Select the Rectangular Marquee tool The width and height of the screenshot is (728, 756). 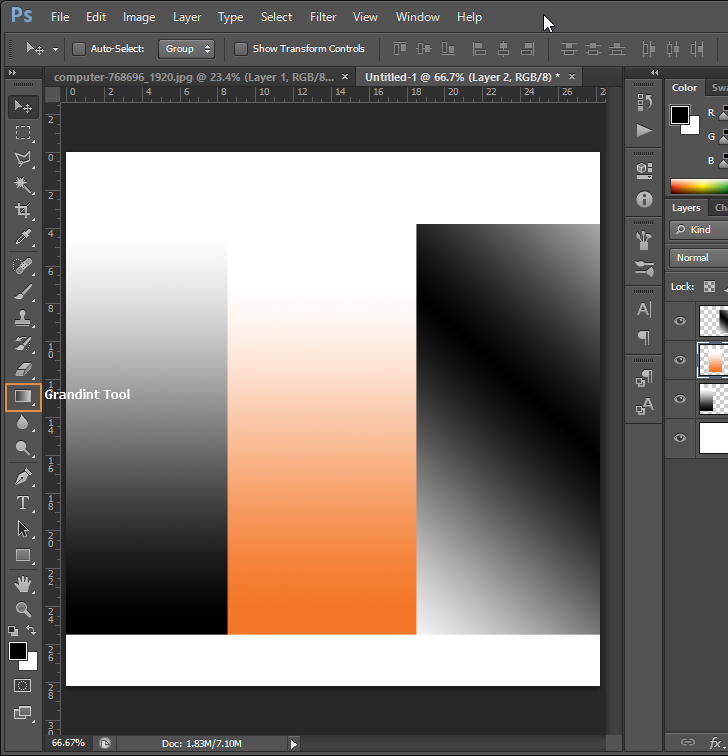point(23,133)
